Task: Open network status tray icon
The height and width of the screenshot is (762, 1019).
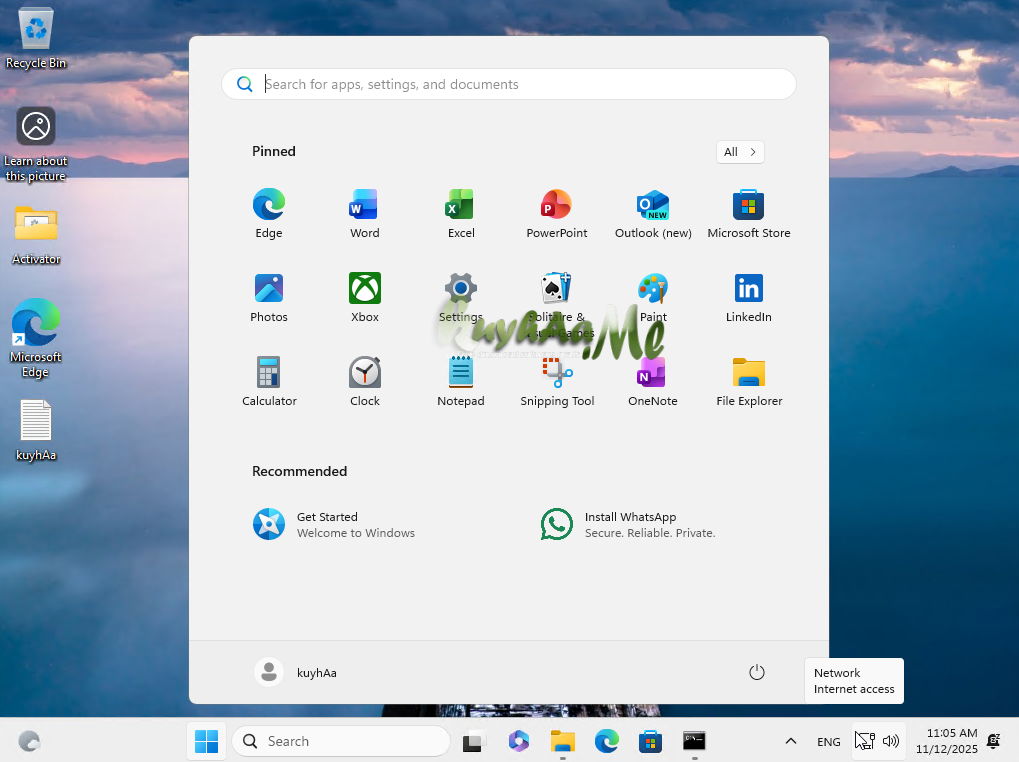Action: point(866,741)
